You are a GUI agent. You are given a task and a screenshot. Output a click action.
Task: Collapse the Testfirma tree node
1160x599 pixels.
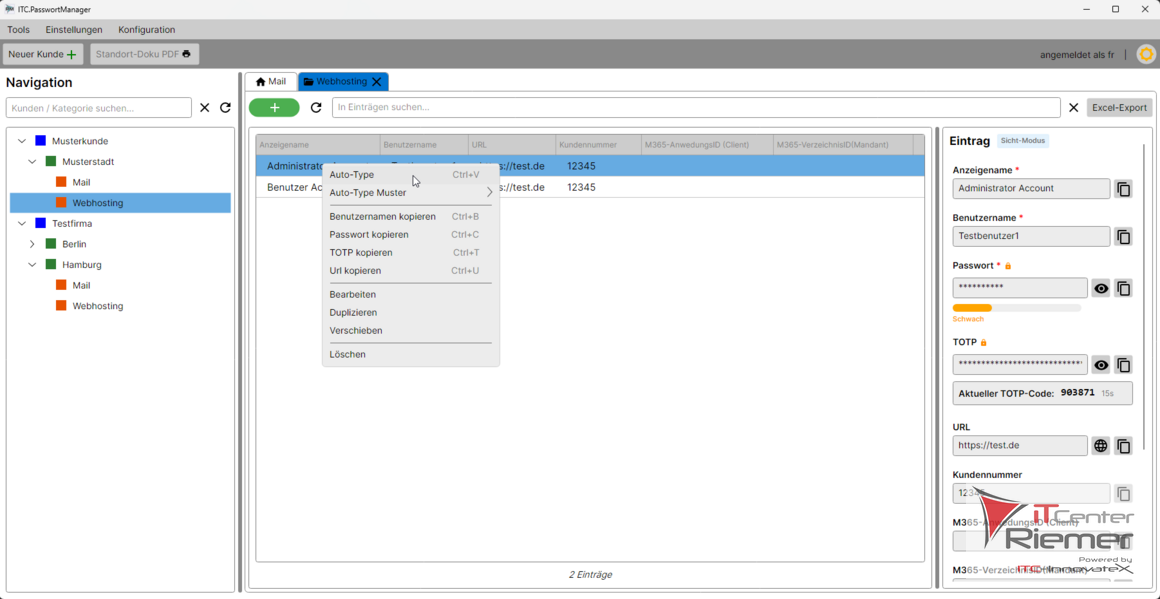tap(21, 223)
